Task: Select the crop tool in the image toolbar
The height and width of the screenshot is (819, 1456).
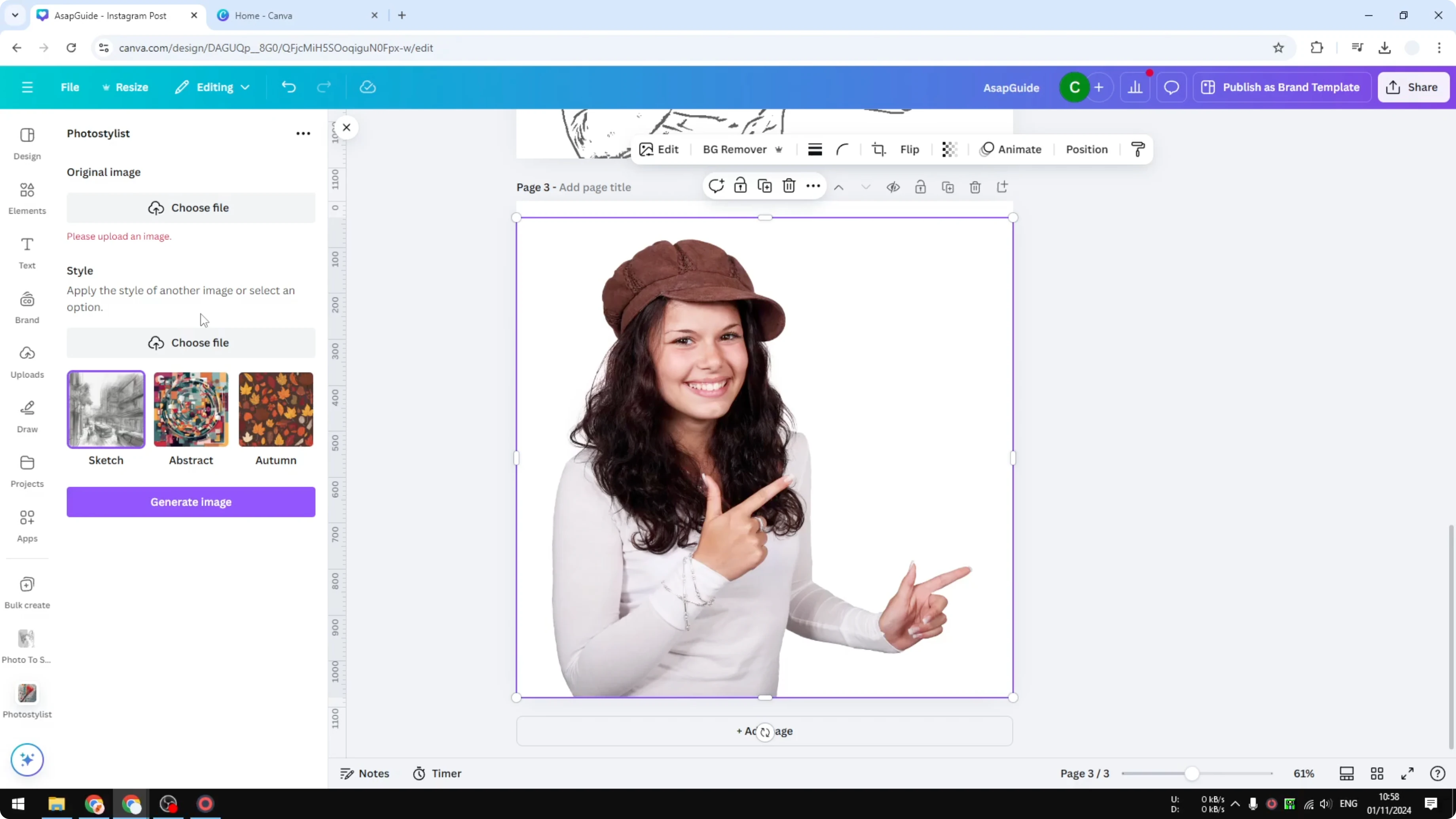Action: point(879,149)
